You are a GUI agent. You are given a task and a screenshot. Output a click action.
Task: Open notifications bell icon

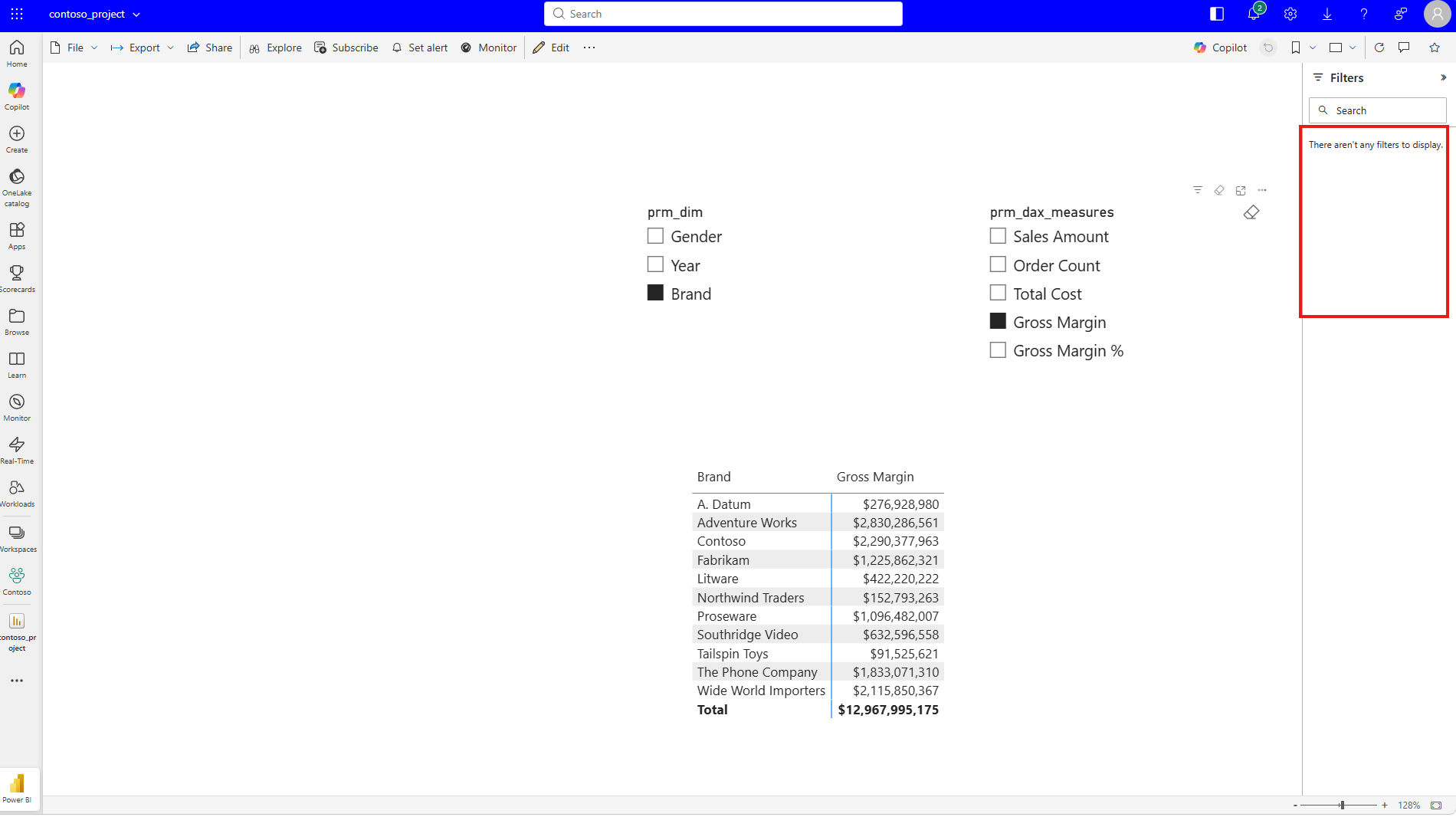click(x=1254, y=14)
